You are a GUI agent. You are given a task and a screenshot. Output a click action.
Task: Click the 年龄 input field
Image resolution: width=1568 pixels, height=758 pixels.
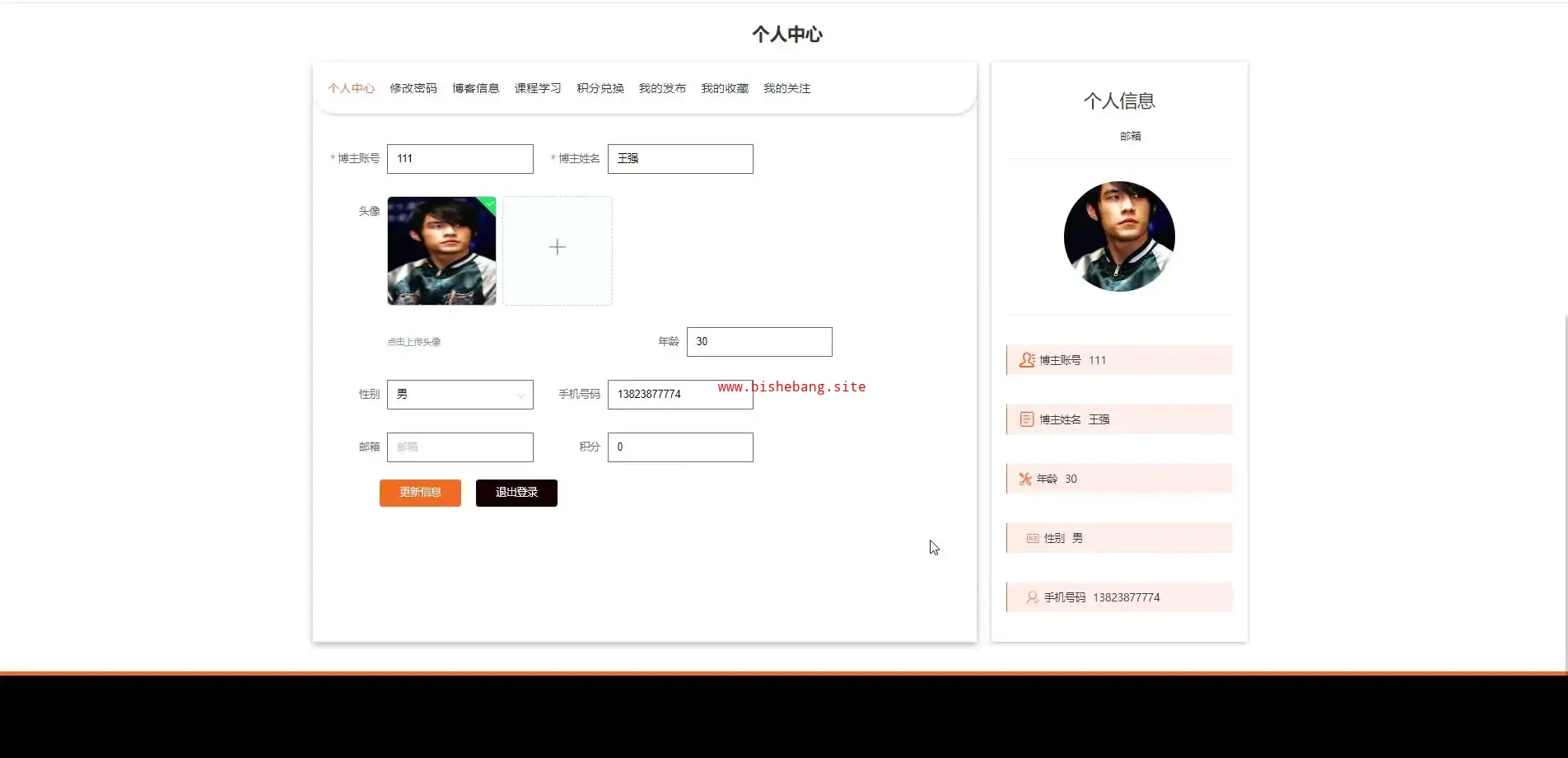[759, 342]
